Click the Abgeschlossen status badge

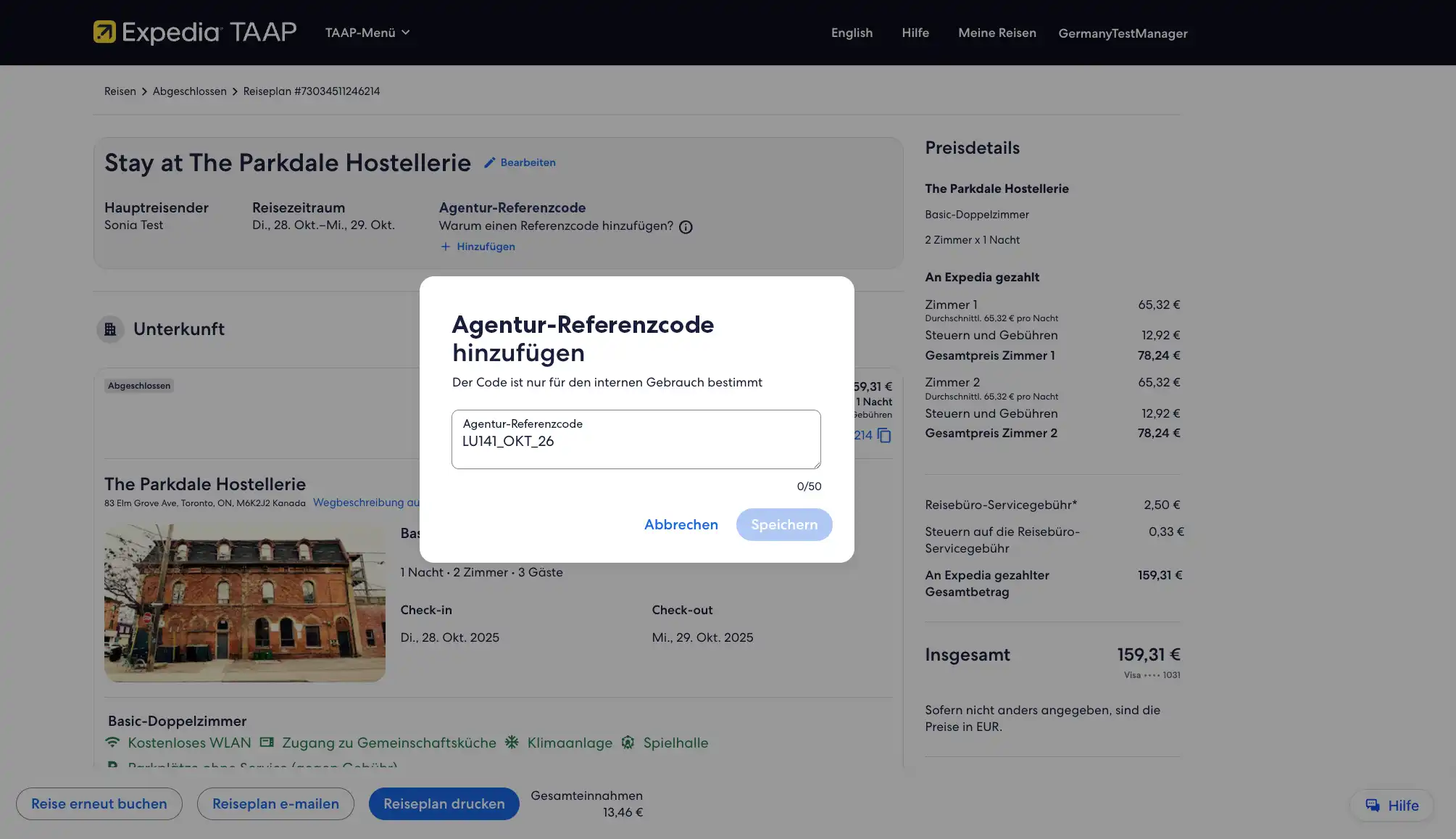click(x=139, y=386)
